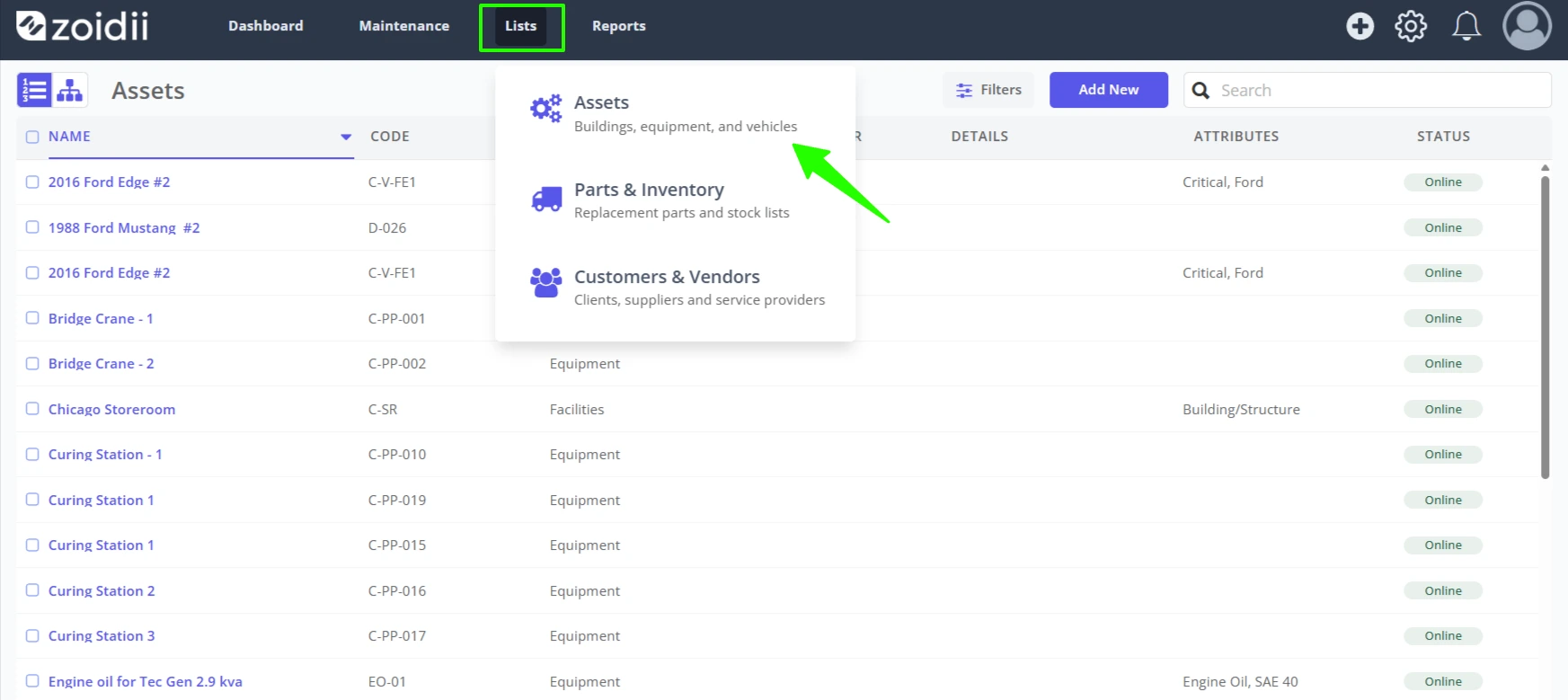Open the Reports menu
This screenshot has height=700, width=1568.
[618, 26]
